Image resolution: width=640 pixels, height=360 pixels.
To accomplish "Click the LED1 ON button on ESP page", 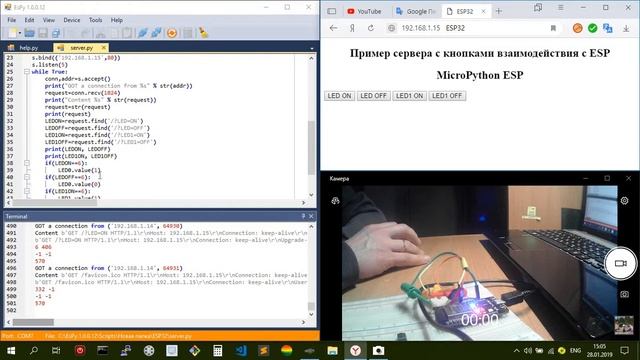I will [409, 96].
